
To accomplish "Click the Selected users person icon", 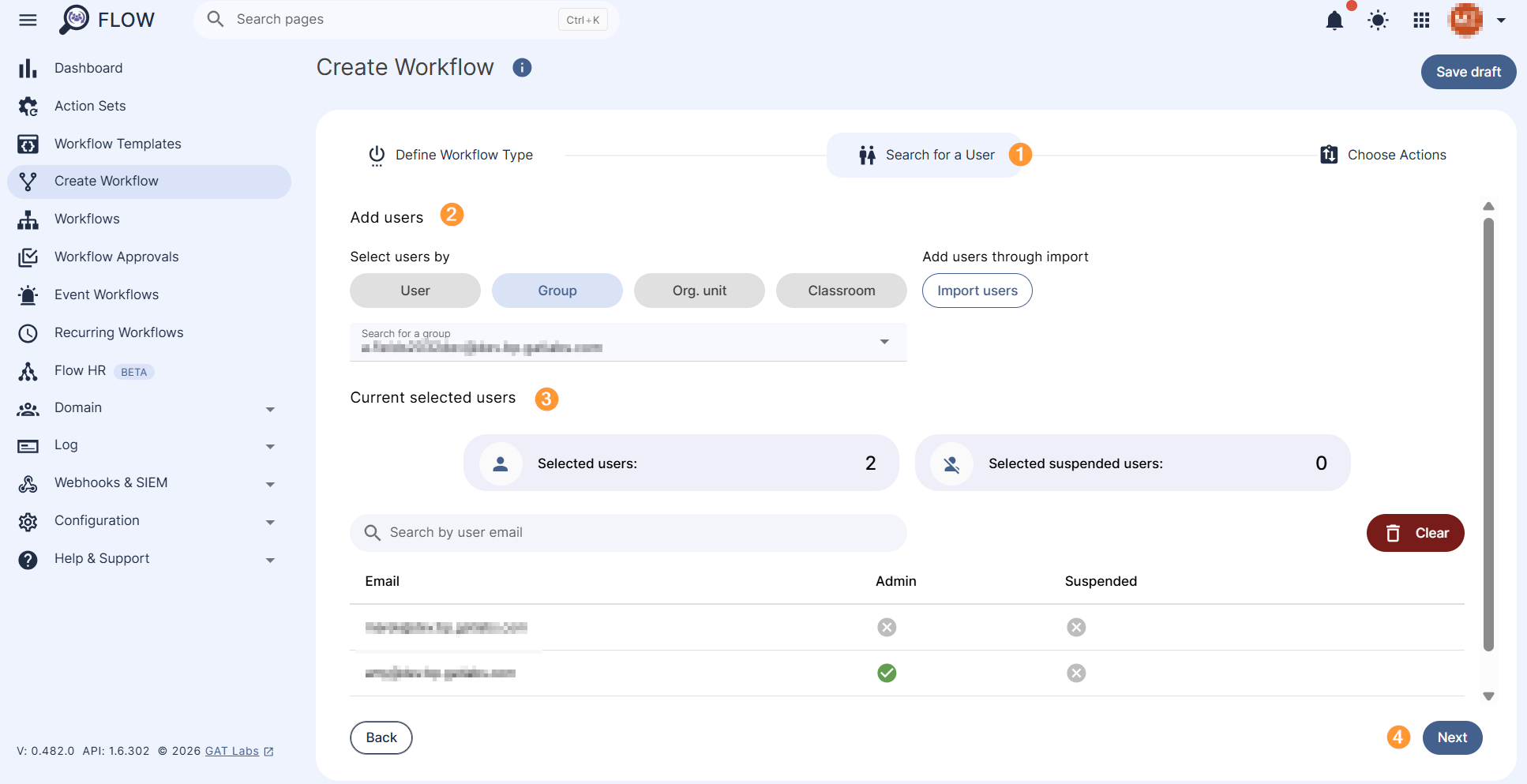I will pos(501,463).
